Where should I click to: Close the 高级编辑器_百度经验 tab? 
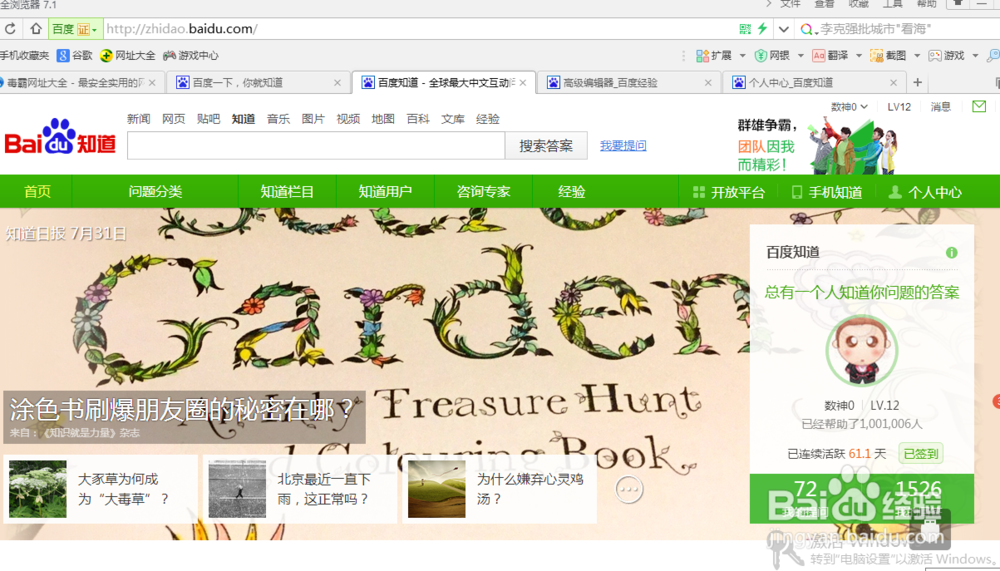click(708, 82)
